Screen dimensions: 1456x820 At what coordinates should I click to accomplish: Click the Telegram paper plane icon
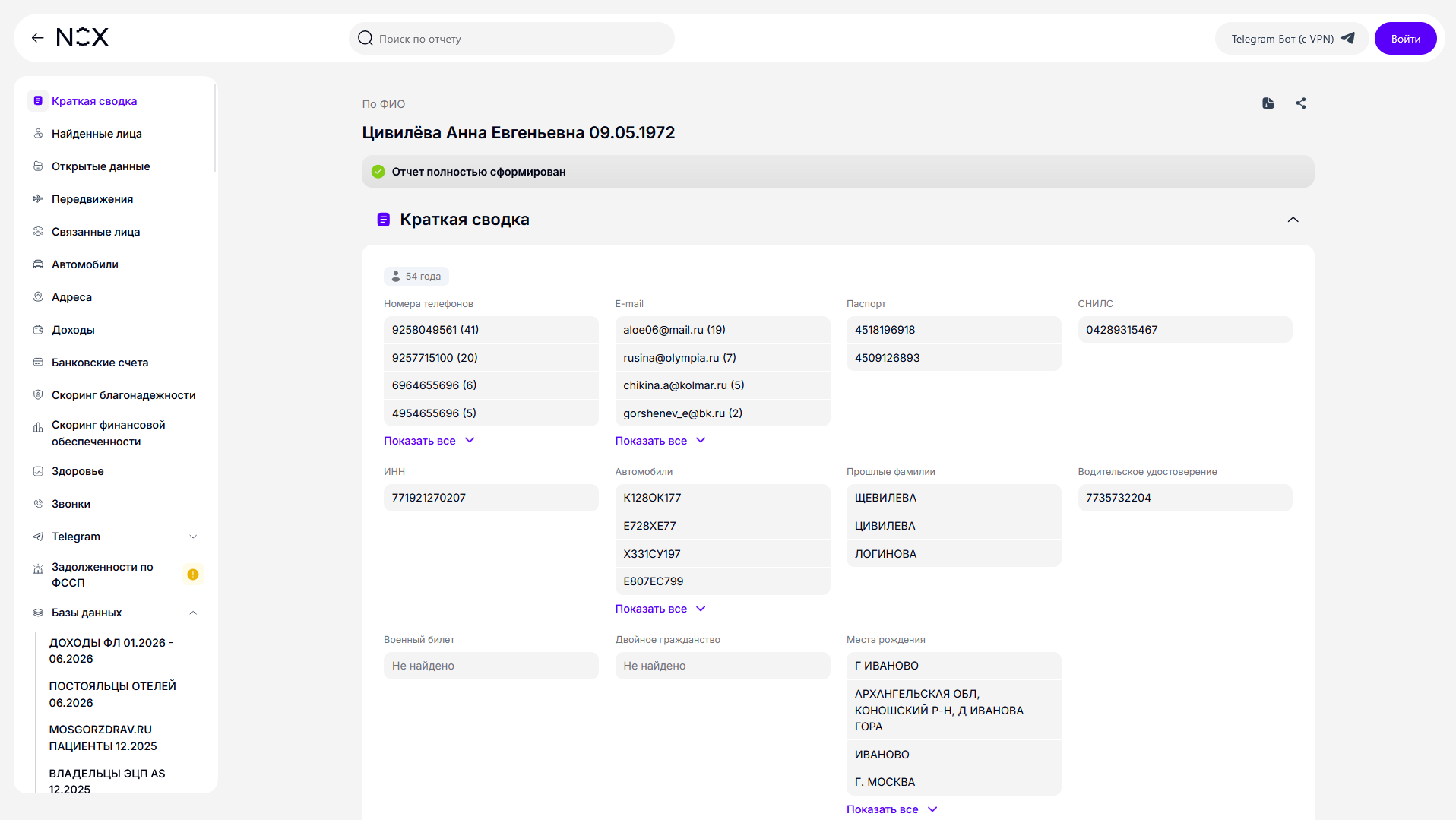click(x=1348, y=38)
